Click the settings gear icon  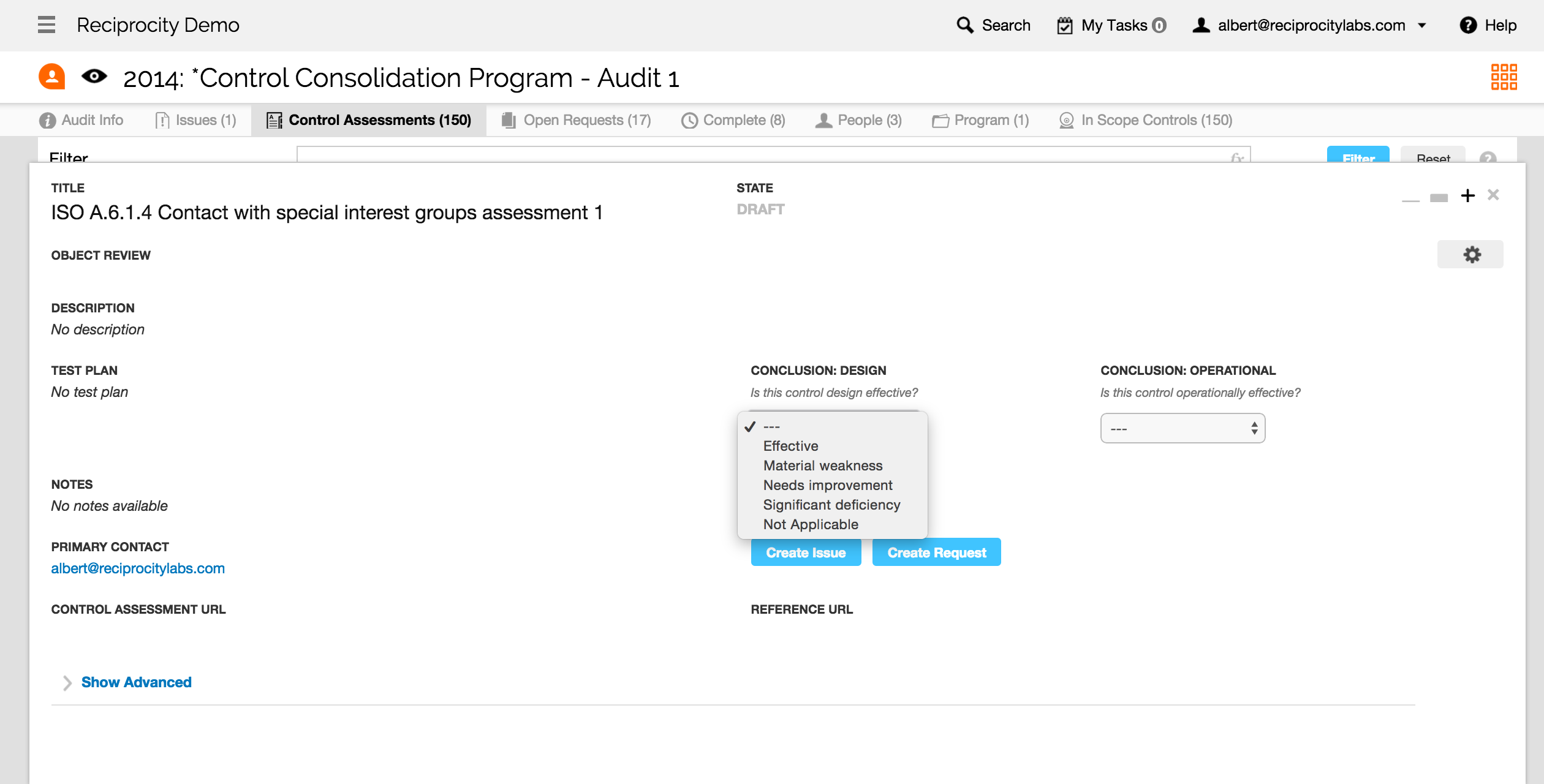pyautogui.click(x=1473, y=254)
